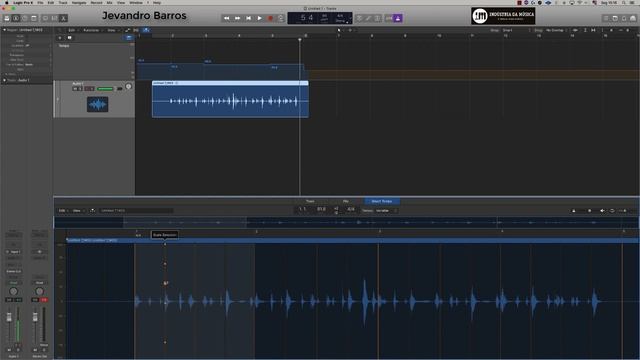Click the Audio 1 channel strip fader

pyautogui.click(x=9, y=318)
